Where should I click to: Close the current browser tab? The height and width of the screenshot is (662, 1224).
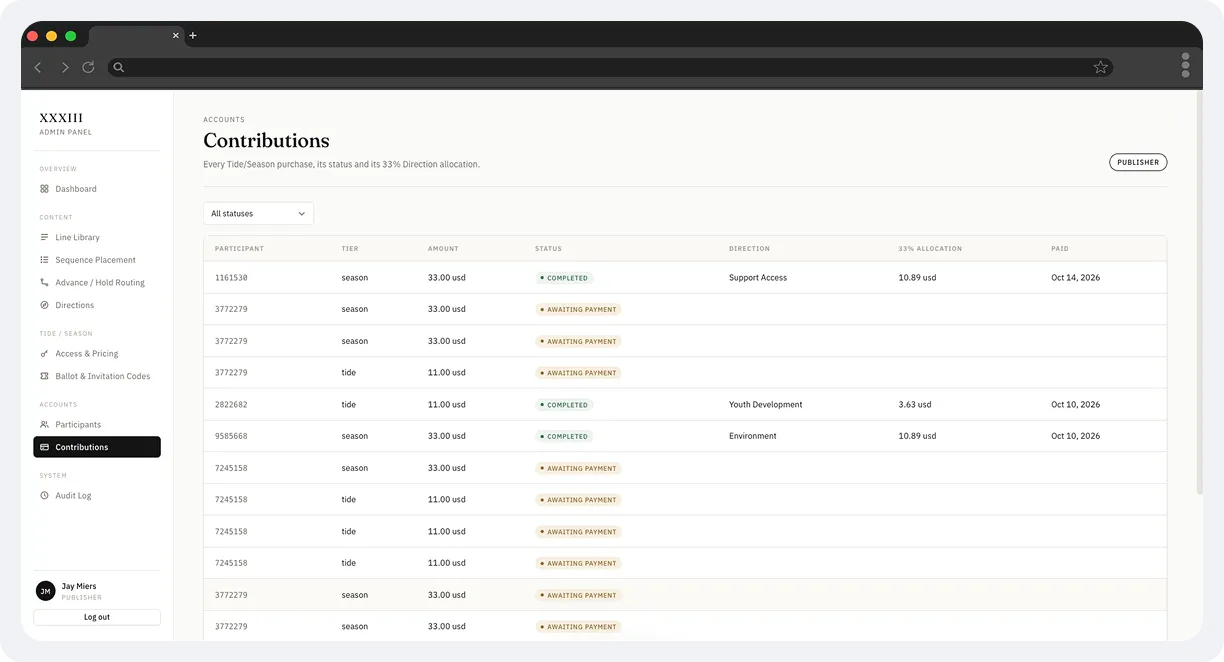[176, 35]
